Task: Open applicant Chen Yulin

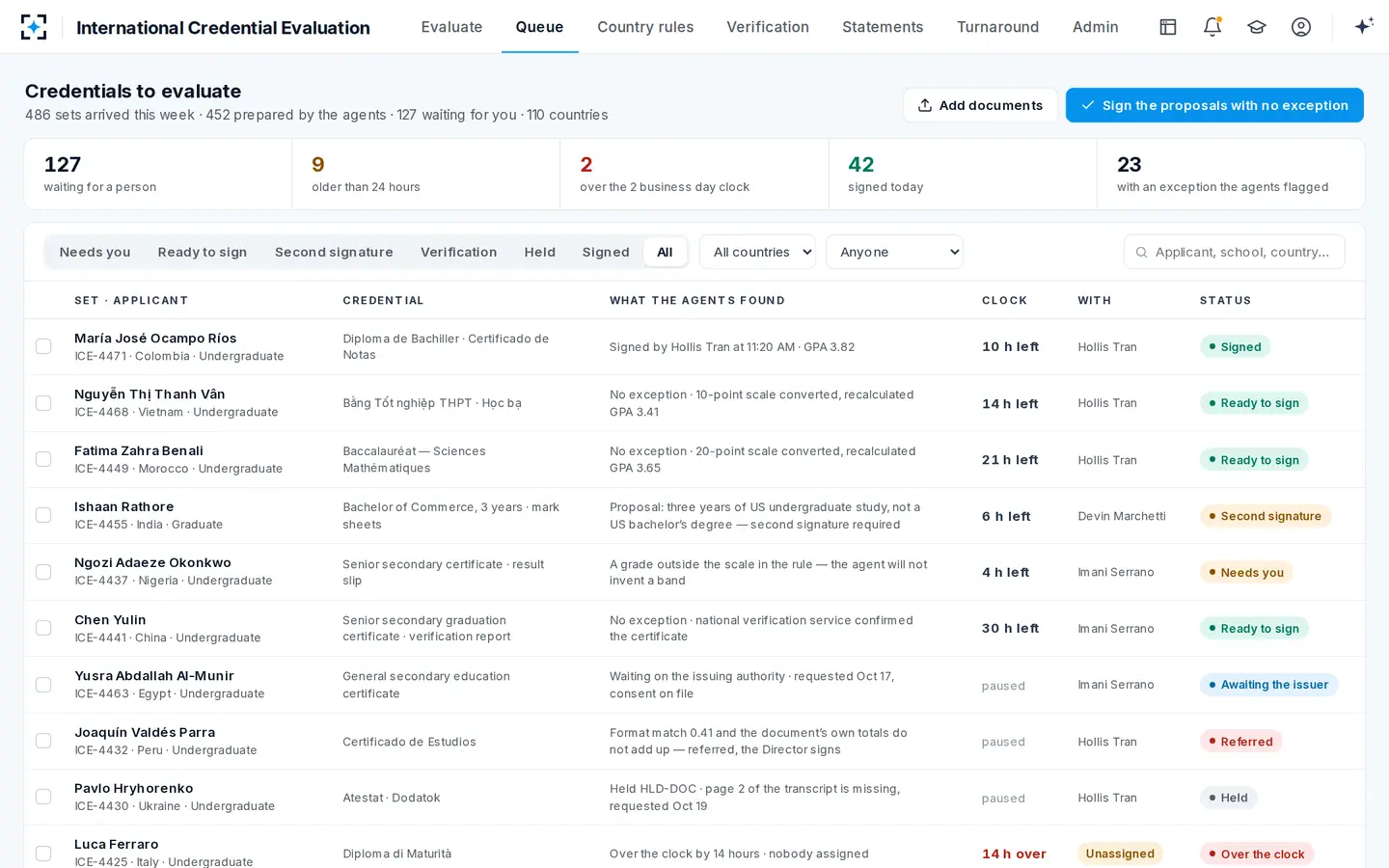Action: point(110,619)
